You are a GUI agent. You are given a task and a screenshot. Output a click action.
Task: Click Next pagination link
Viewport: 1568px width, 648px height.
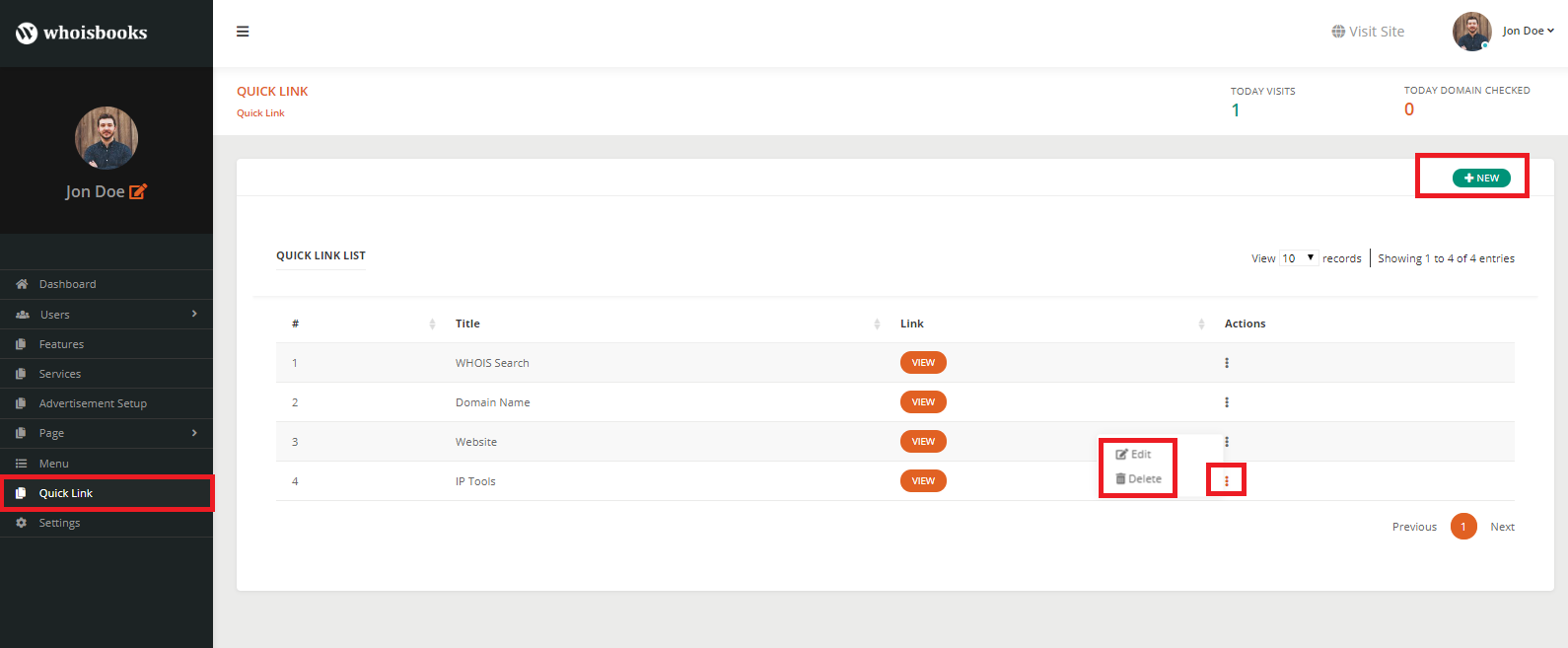point(1502,527)
